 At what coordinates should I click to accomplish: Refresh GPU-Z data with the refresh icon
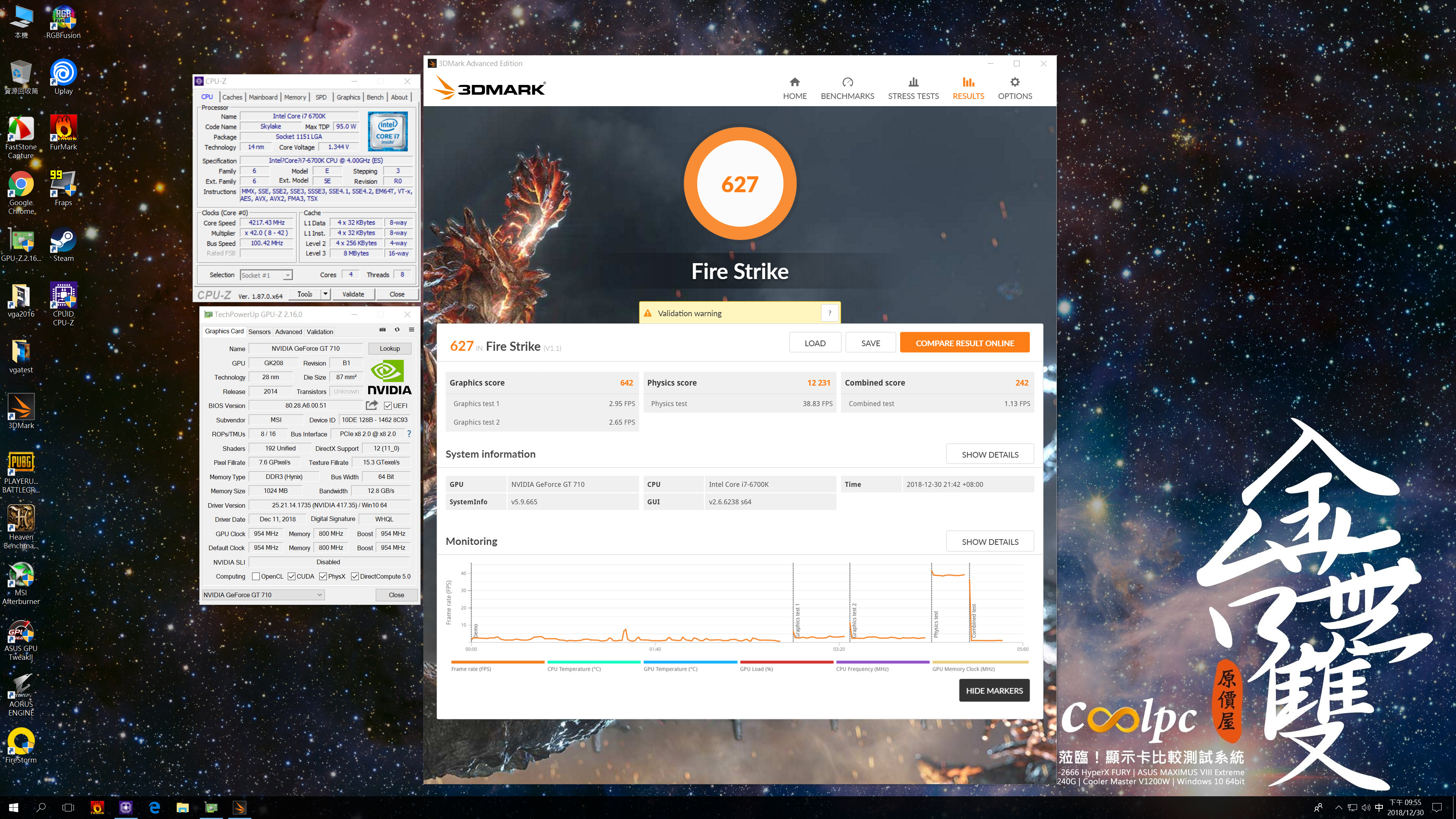pos(397,329)
